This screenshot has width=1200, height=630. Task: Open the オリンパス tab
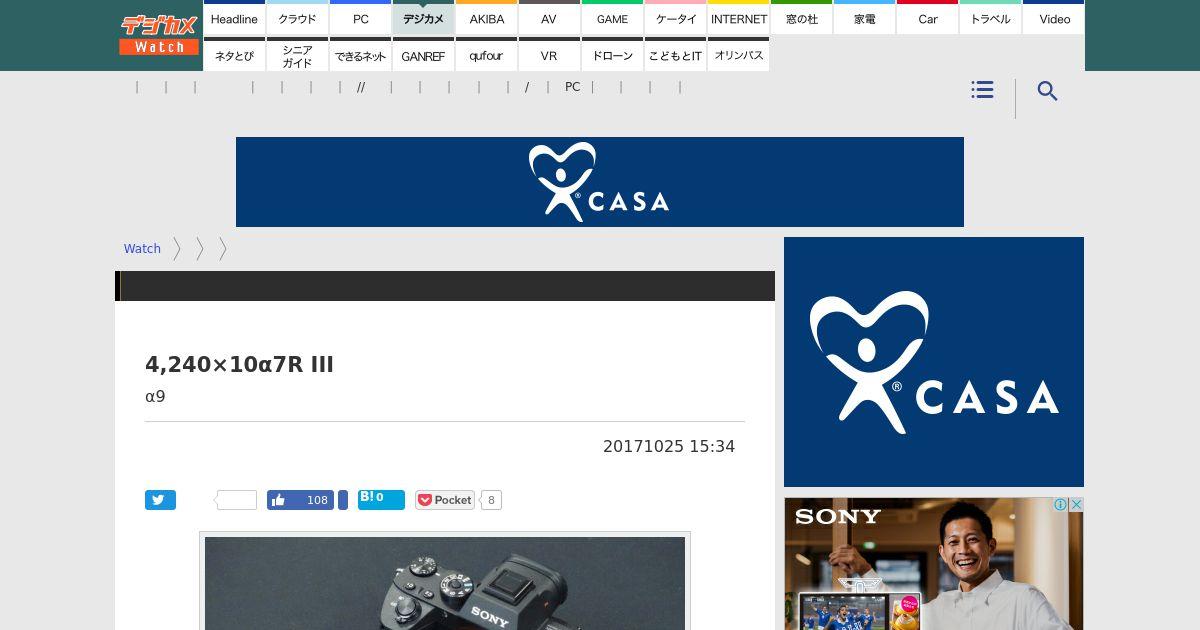738,55
